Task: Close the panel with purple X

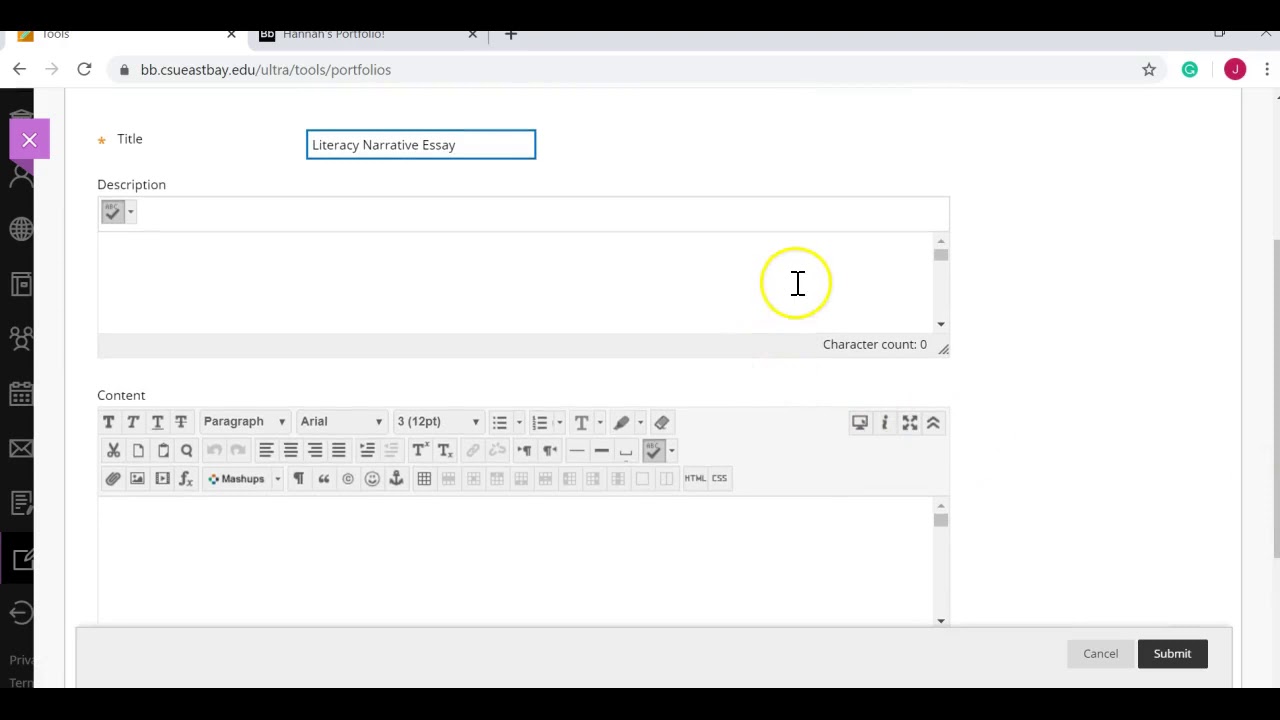Action: [29, 140]
